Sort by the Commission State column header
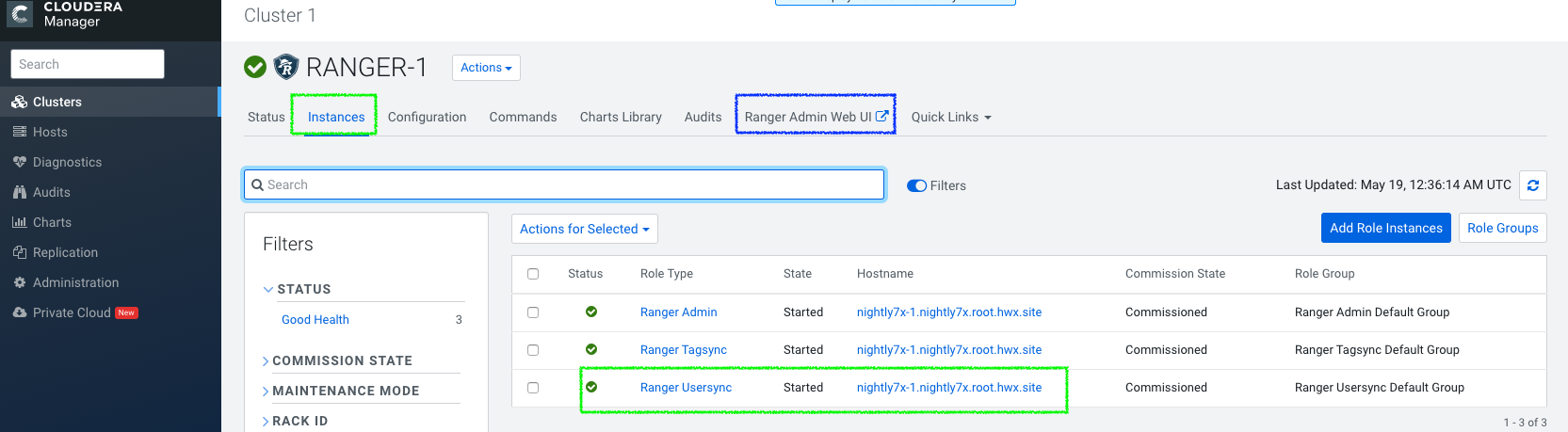 tap(1175, 273)
